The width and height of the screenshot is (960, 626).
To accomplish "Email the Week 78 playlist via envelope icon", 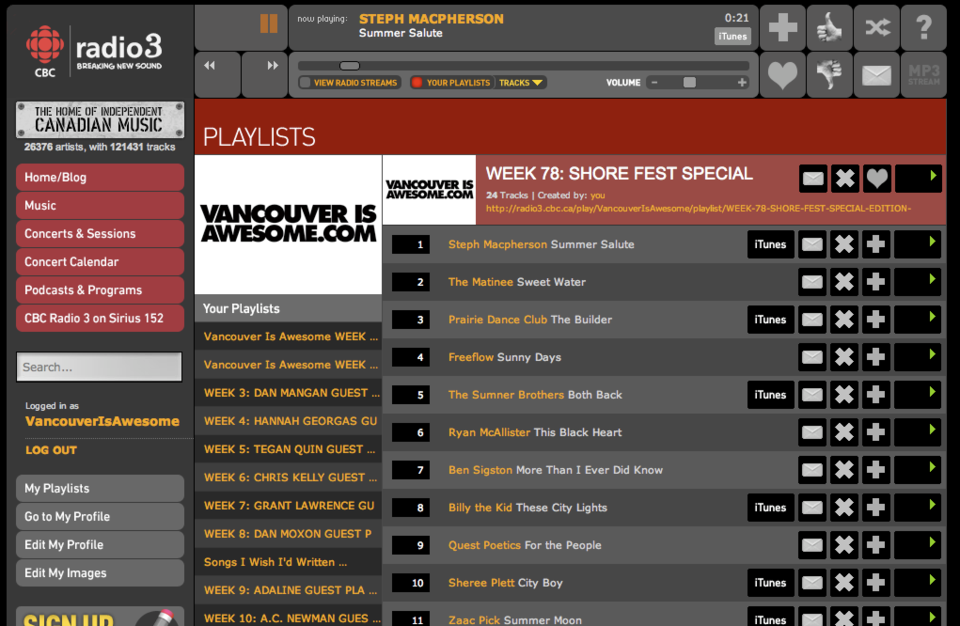I will point(813,179).
